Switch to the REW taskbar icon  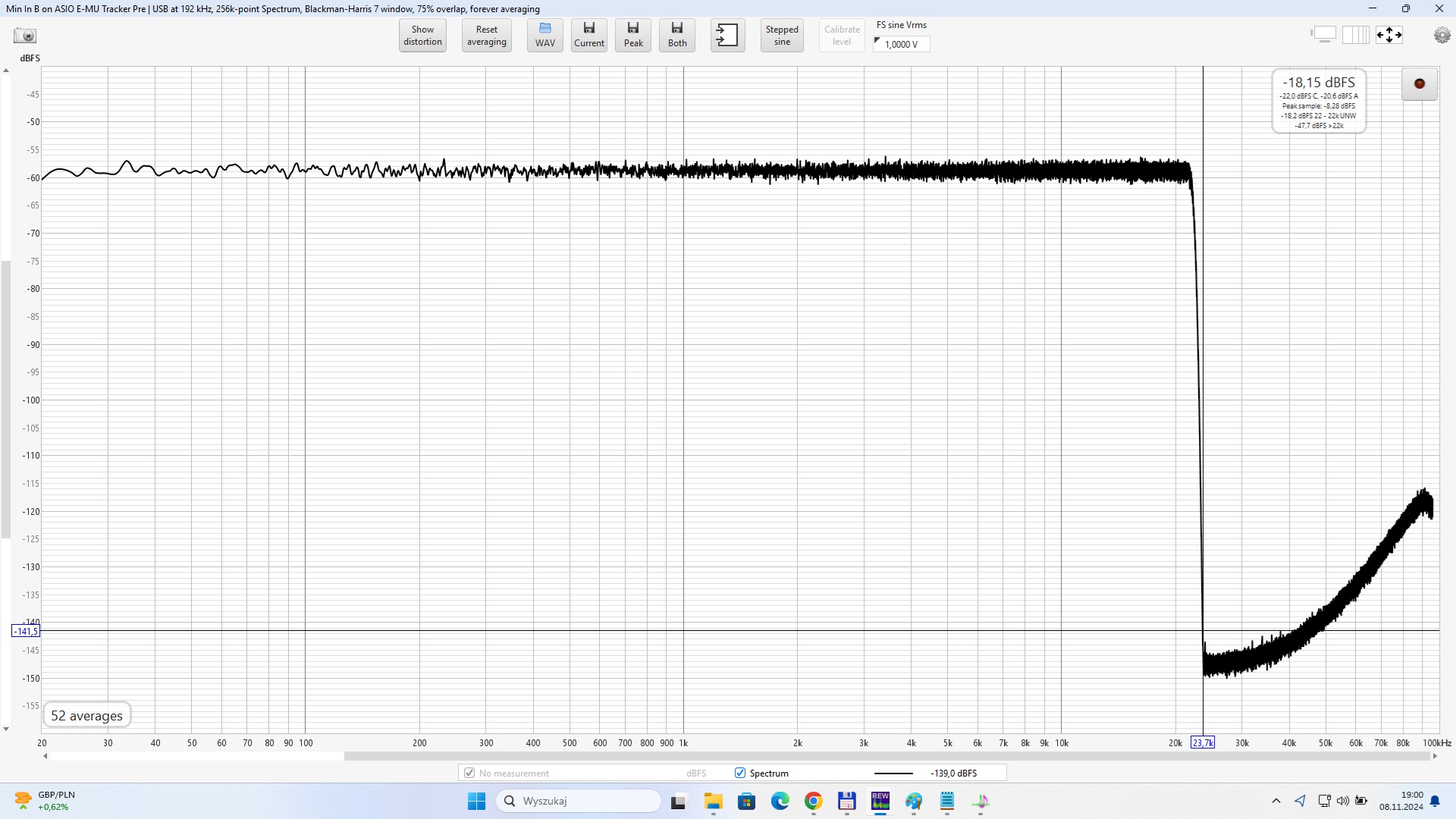pyautogui.click(x=880, y=801)
